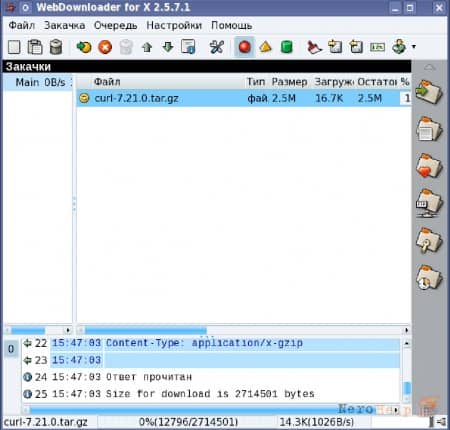Click the download list scroll right arrow
Image resolution: width=450 pixels, height=430 pixels.
point(407,330)
